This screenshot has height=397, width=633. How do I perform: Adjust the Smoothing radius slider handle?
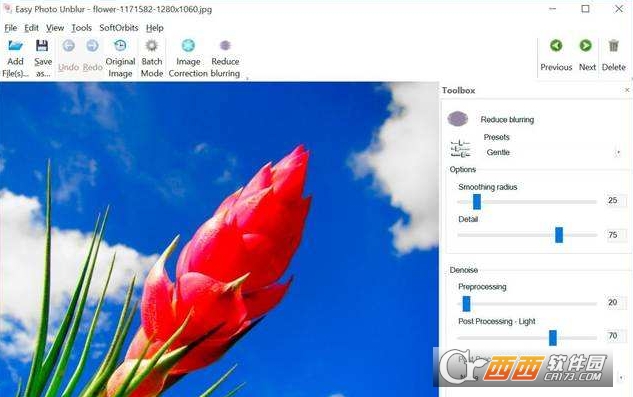477,202
